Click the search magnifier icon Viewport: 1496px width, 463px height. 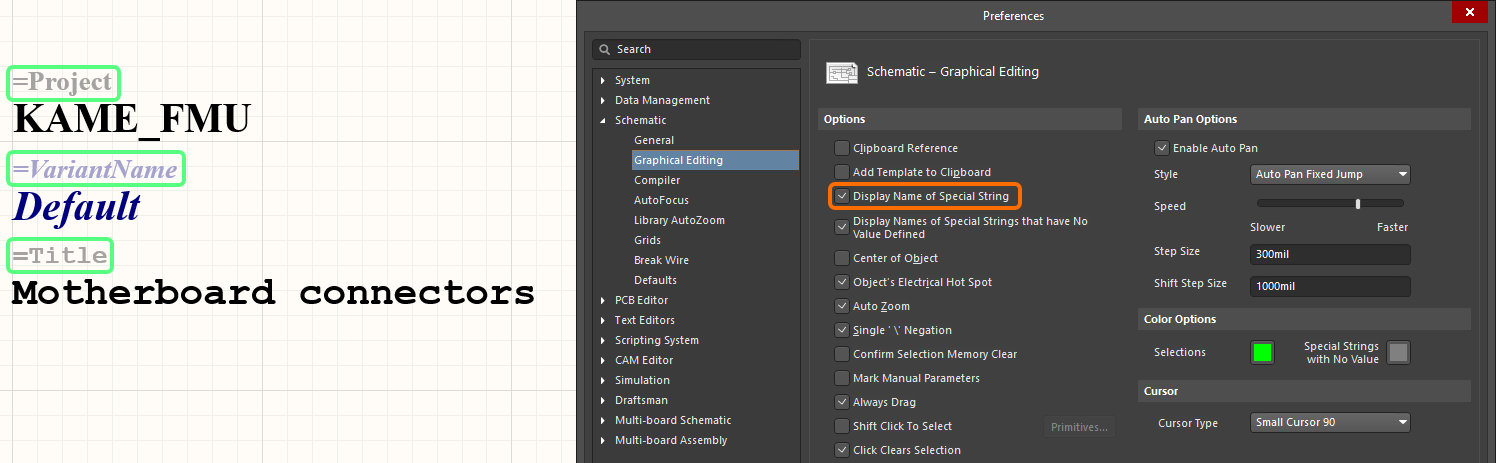tap(604, 49)
